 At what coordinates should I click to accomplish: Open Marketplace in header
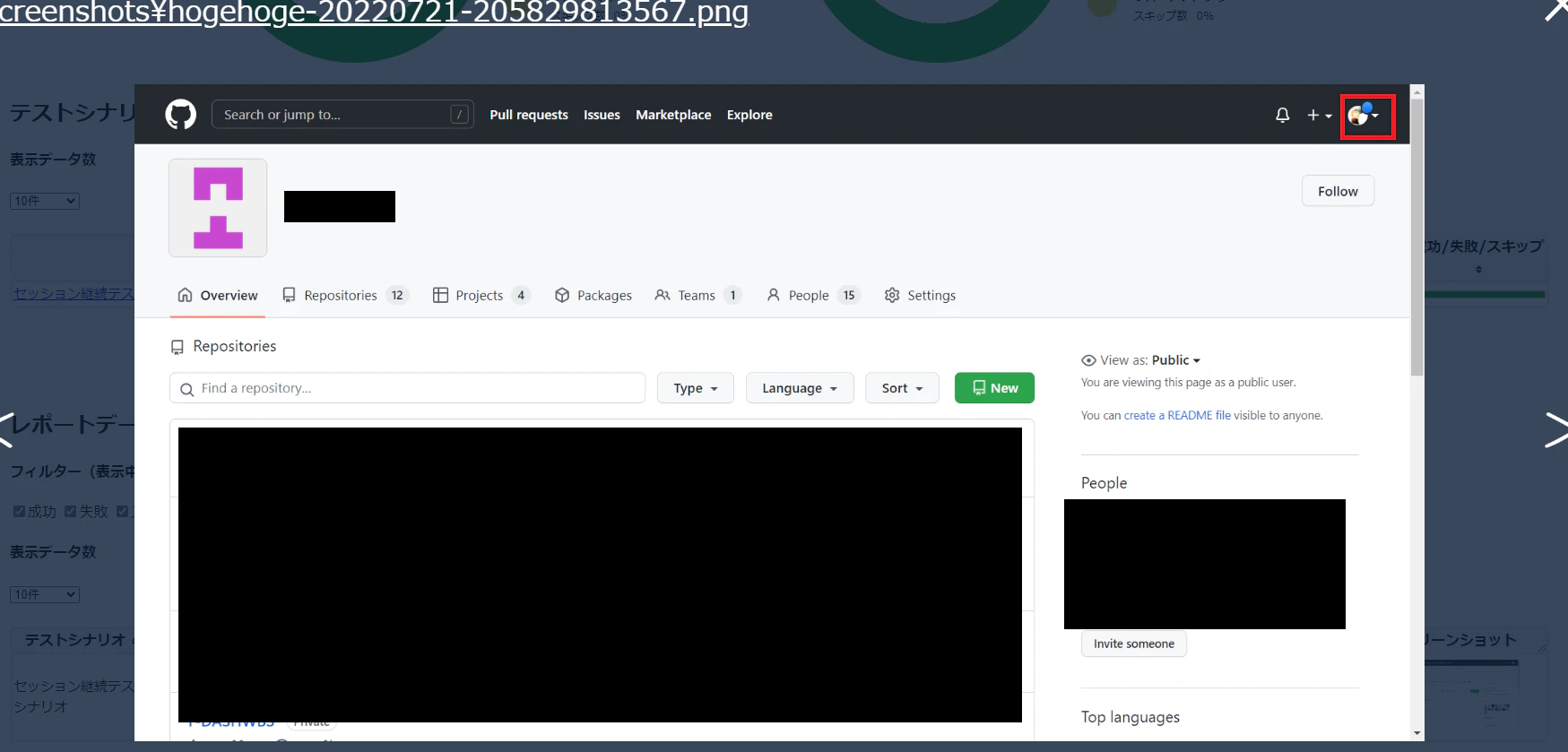[x=673, y=115]
